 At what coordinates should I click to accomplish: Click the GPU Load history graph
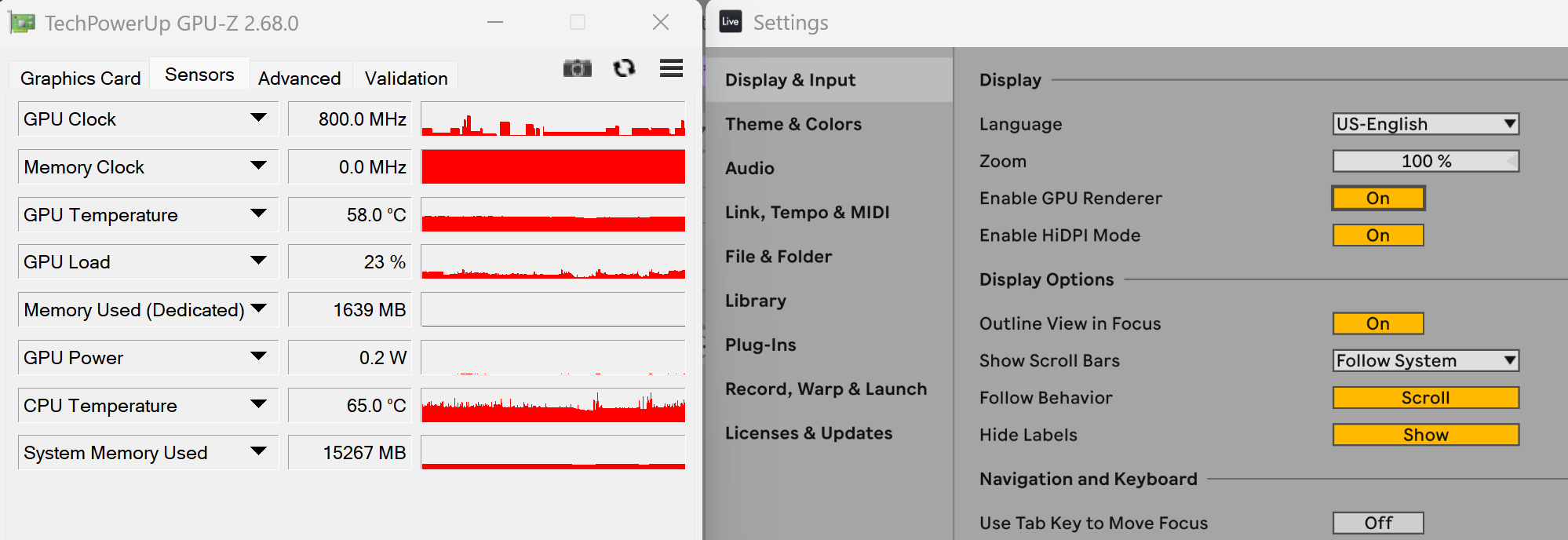553,262
